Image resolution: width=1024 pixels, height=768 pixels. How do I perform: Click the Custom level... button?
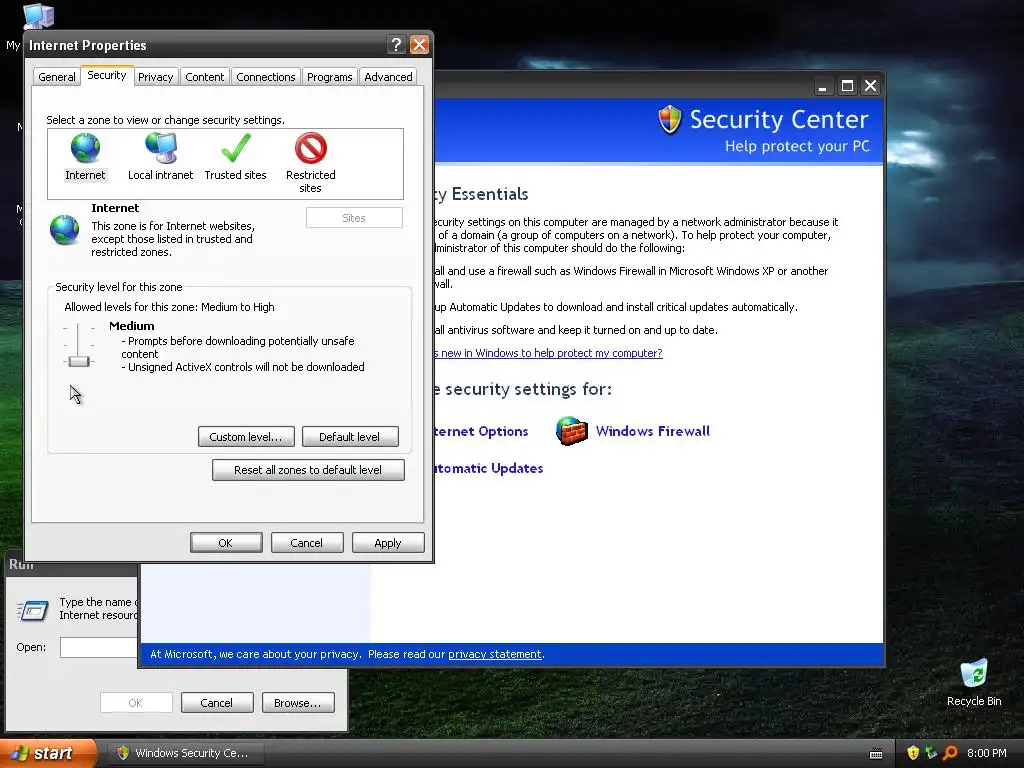click(x=246, y=437)
